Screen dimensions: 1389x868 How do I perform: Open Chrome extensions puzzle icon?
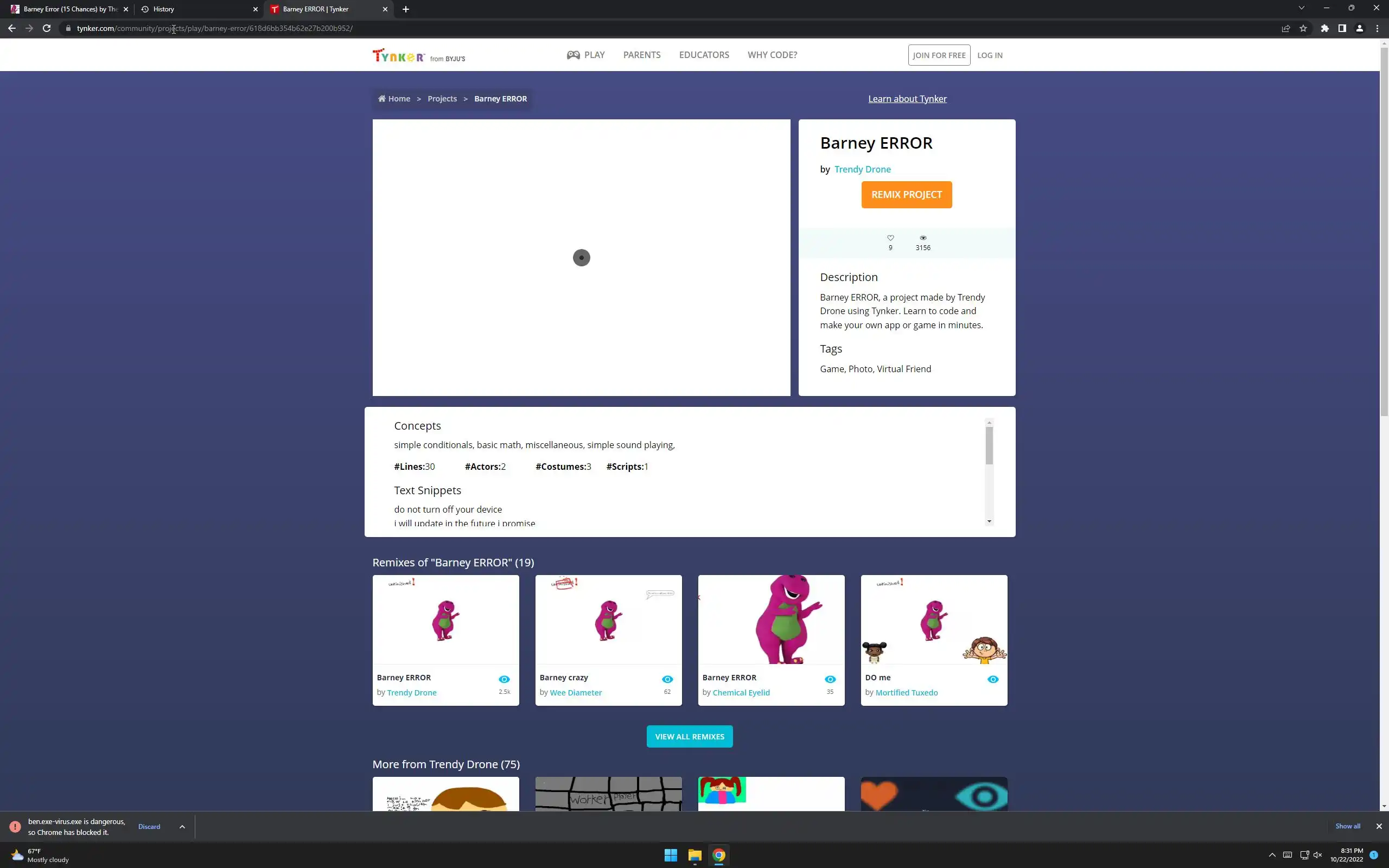click(x=1324, y=28)
